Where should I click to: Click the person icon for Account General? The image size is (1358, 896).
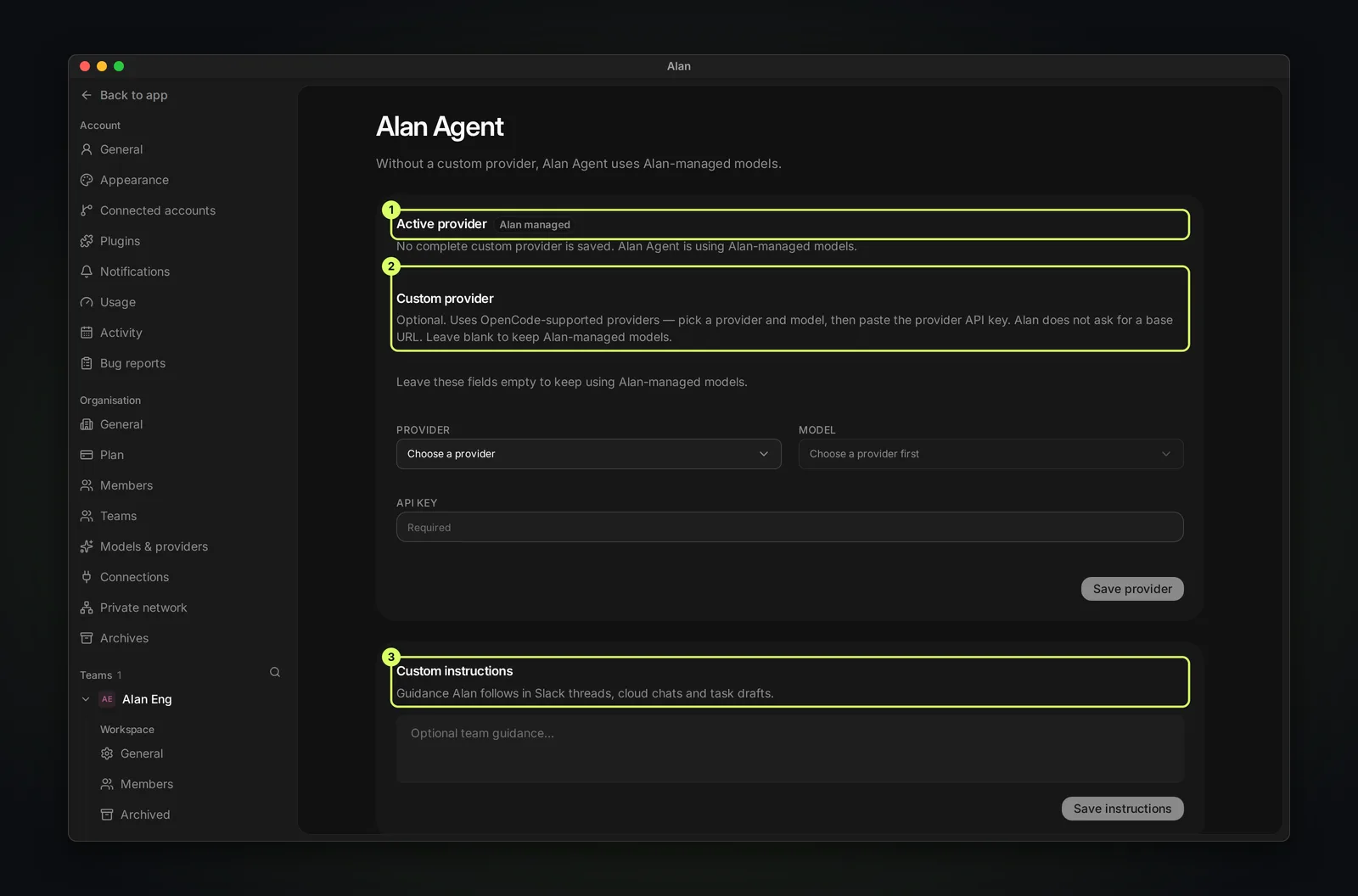tap(87, 149)
